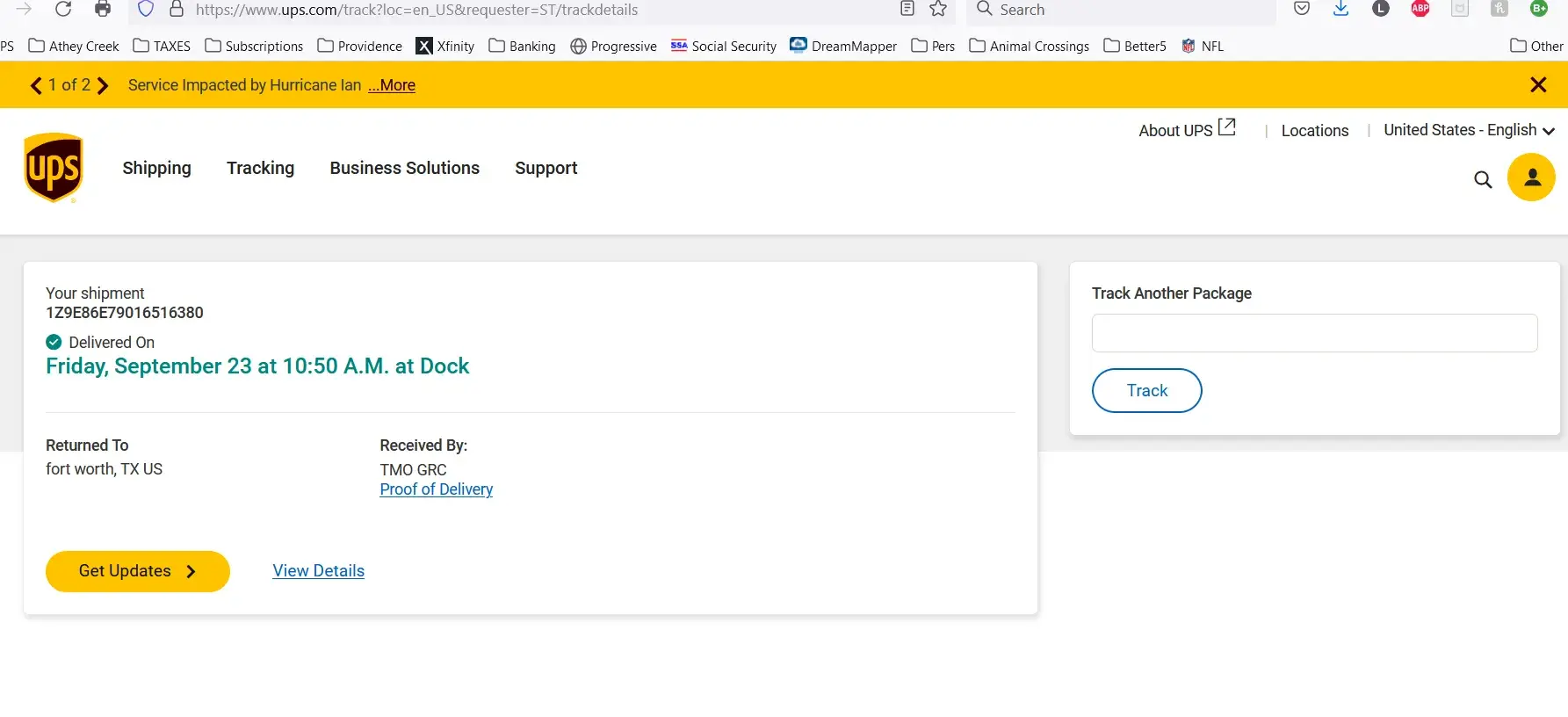Expand United States - English language dropdown
The height and width of the screenshot is (717, 1568).
[1469, 130]
